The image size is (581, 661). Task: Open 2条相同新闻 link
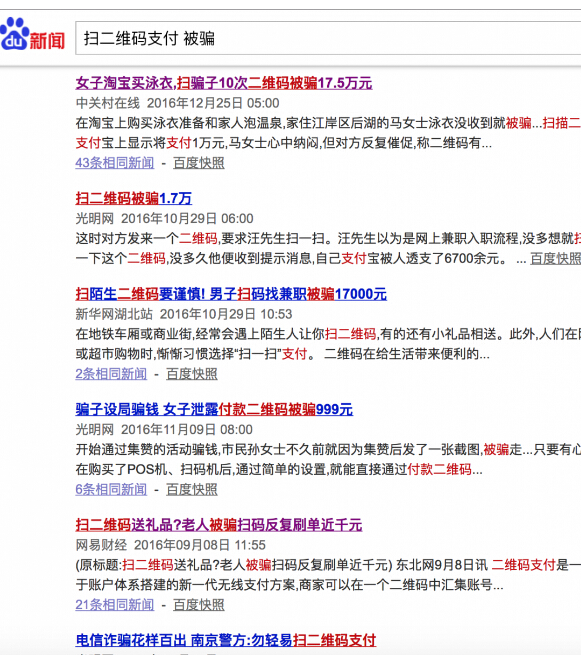tap(111, 374)
